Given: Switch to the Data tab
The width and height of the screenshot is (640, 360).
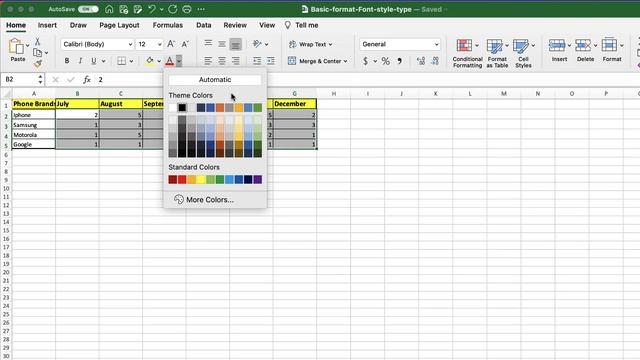Looking at the screenshot, I should click(203, 25).
